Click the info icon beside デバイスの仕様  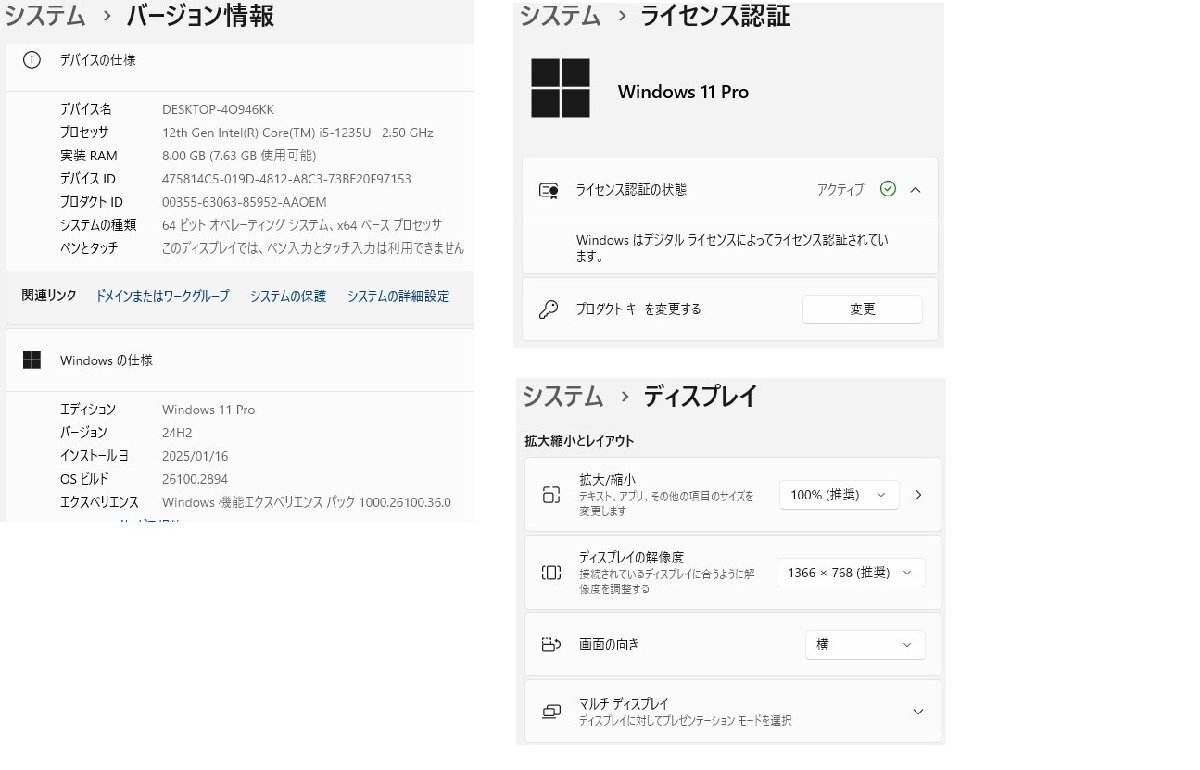32,60
